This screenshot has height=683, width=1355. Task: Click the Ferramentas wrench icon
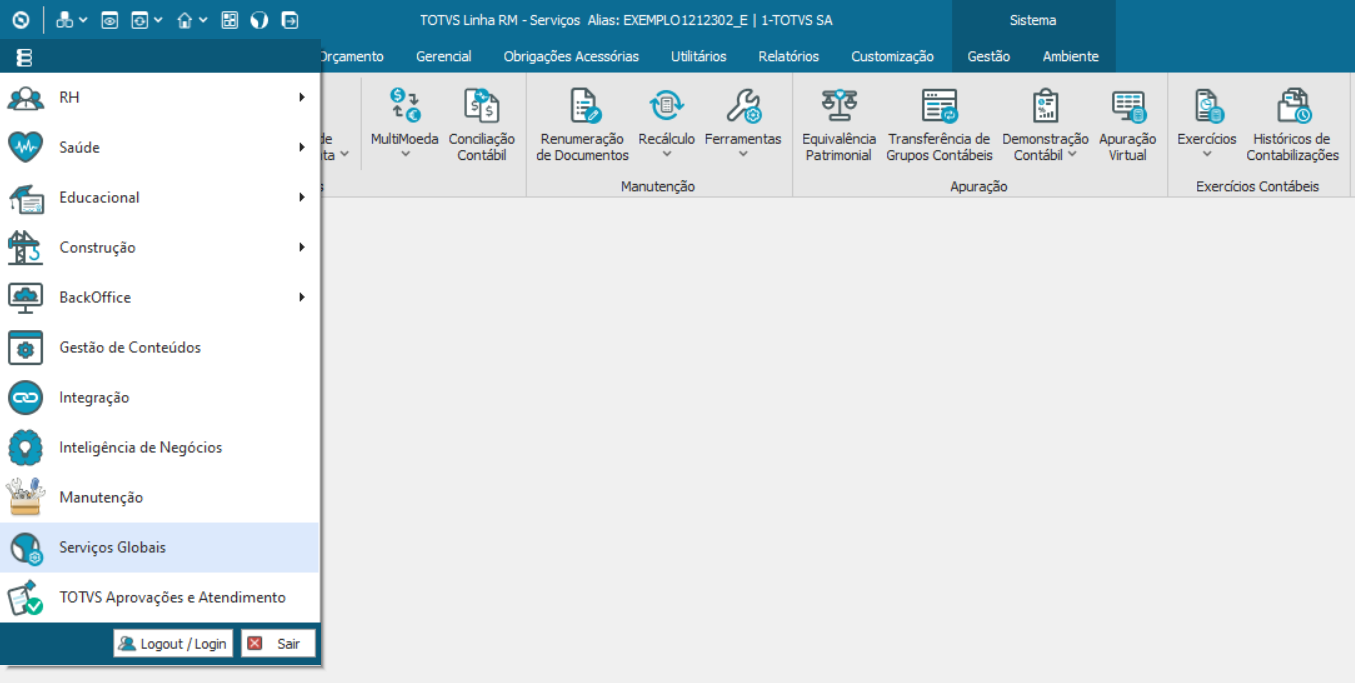click(743, 104)
